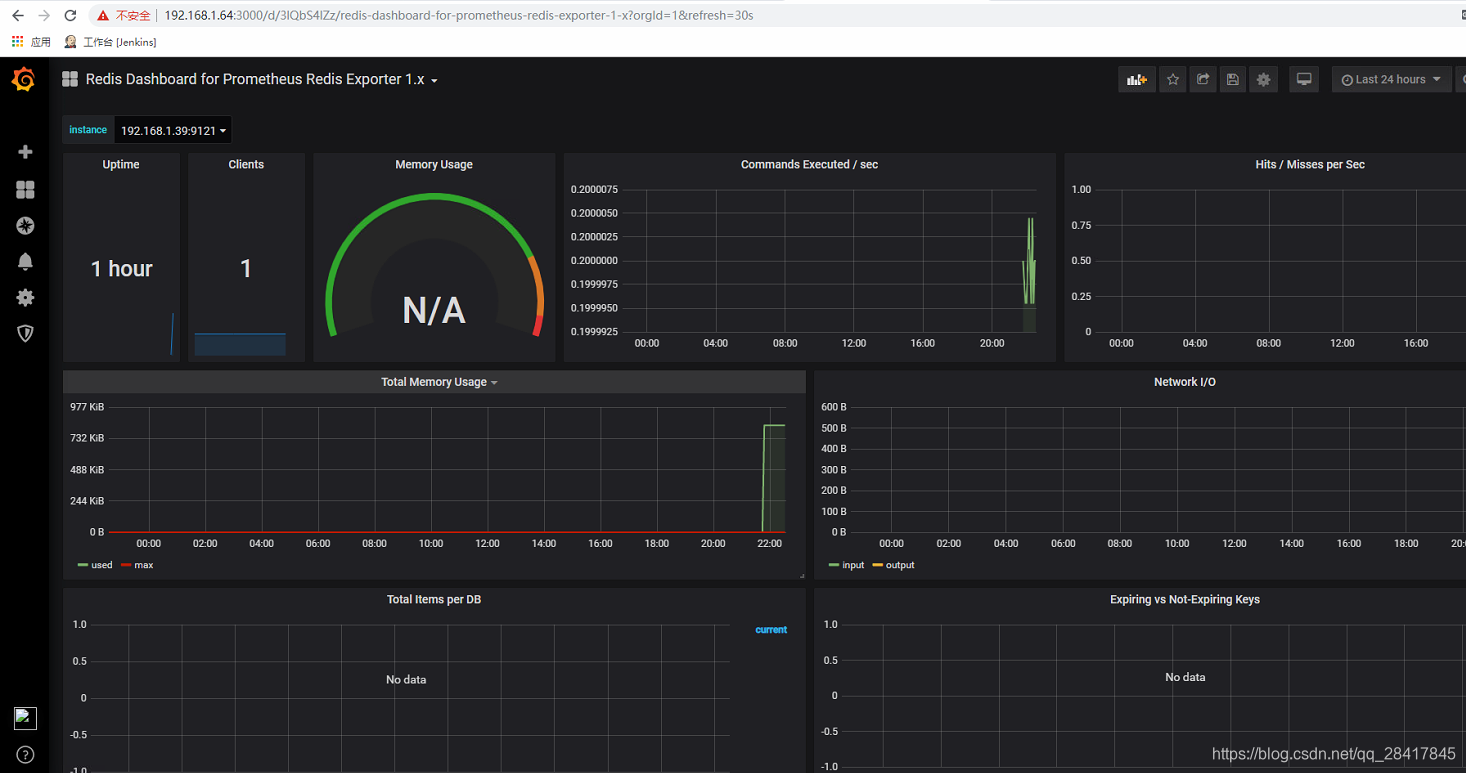Save the dashboard with floppy icon

coord(1233,80)
